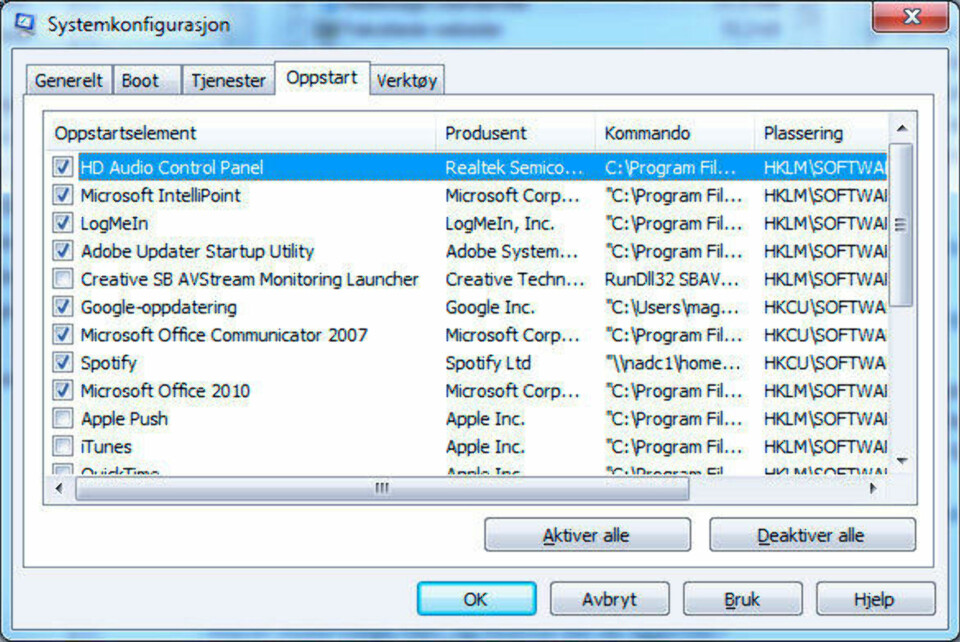Uncheck the HD Audio Control Panel checkbox

[x=62, y=167]
